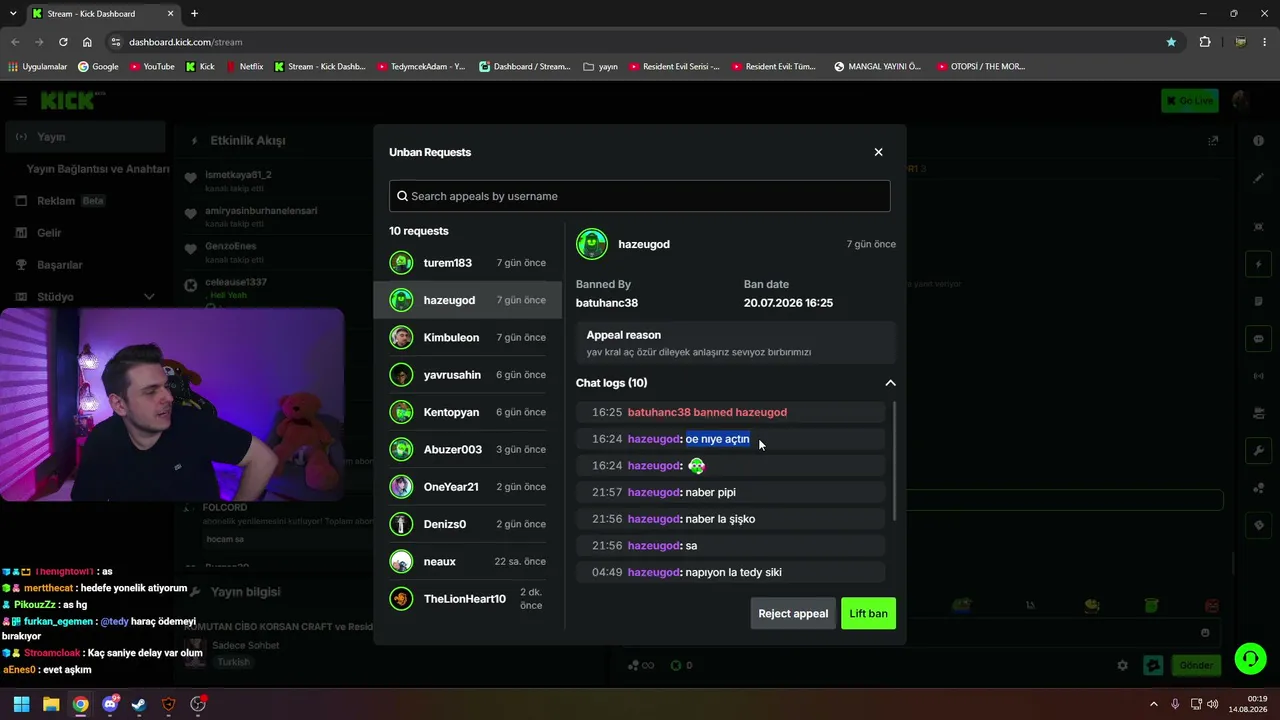Toggle the tag panel icon in right sidebar
1280x720 pixels.
pos(1259,525)
